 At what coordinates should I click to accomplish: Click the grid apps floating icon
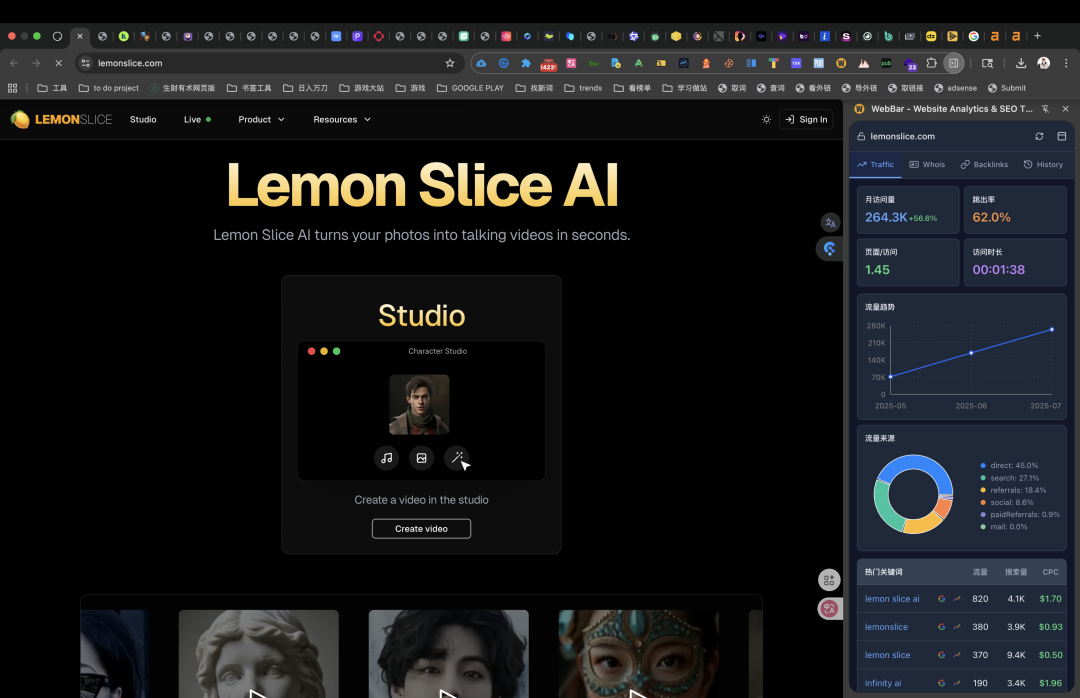(829, 580)
